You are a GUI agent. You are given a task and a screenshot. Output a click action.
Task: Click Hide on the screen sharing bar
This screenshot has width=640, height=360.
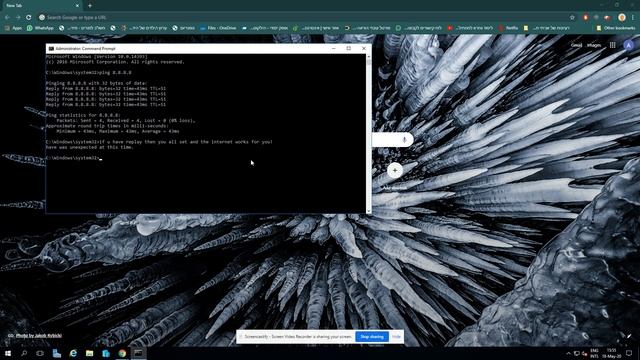(x=396, y=337)
